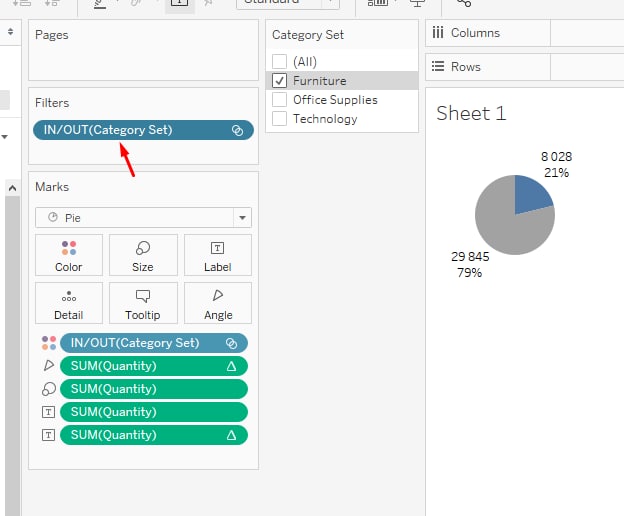This screenshot has height=516, width=624.
Task: Click the pie chart icon in mark type box
Action: pos(53,217)
